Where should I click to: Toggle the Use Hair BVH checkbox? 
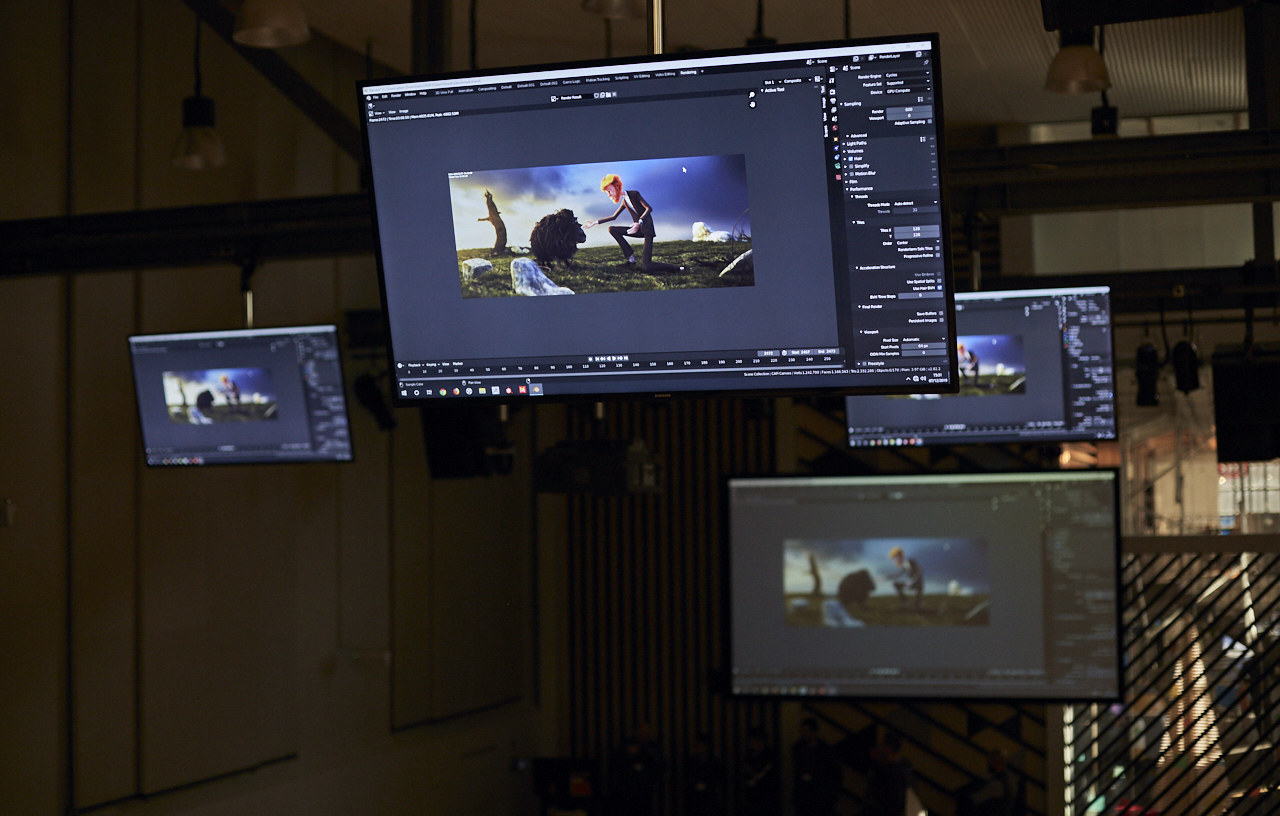click(939, 286)
